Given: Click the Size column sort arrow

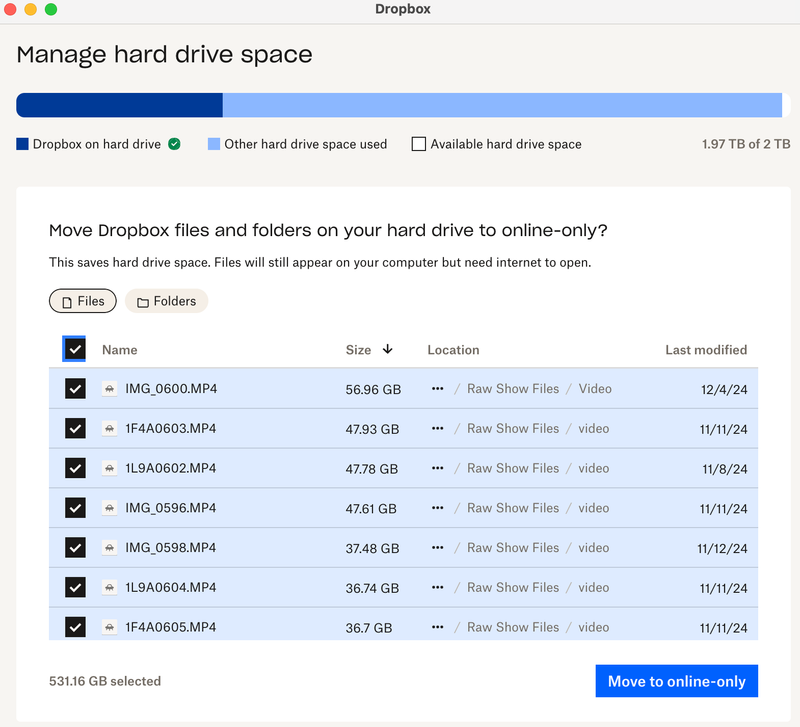Looking at the screenshot, I should pyautogui.click(x=387, y=350).
